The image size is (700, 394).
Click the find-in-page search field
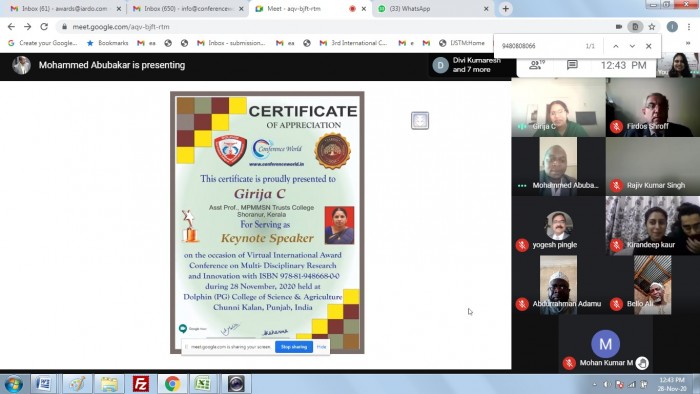coord(540,46)
